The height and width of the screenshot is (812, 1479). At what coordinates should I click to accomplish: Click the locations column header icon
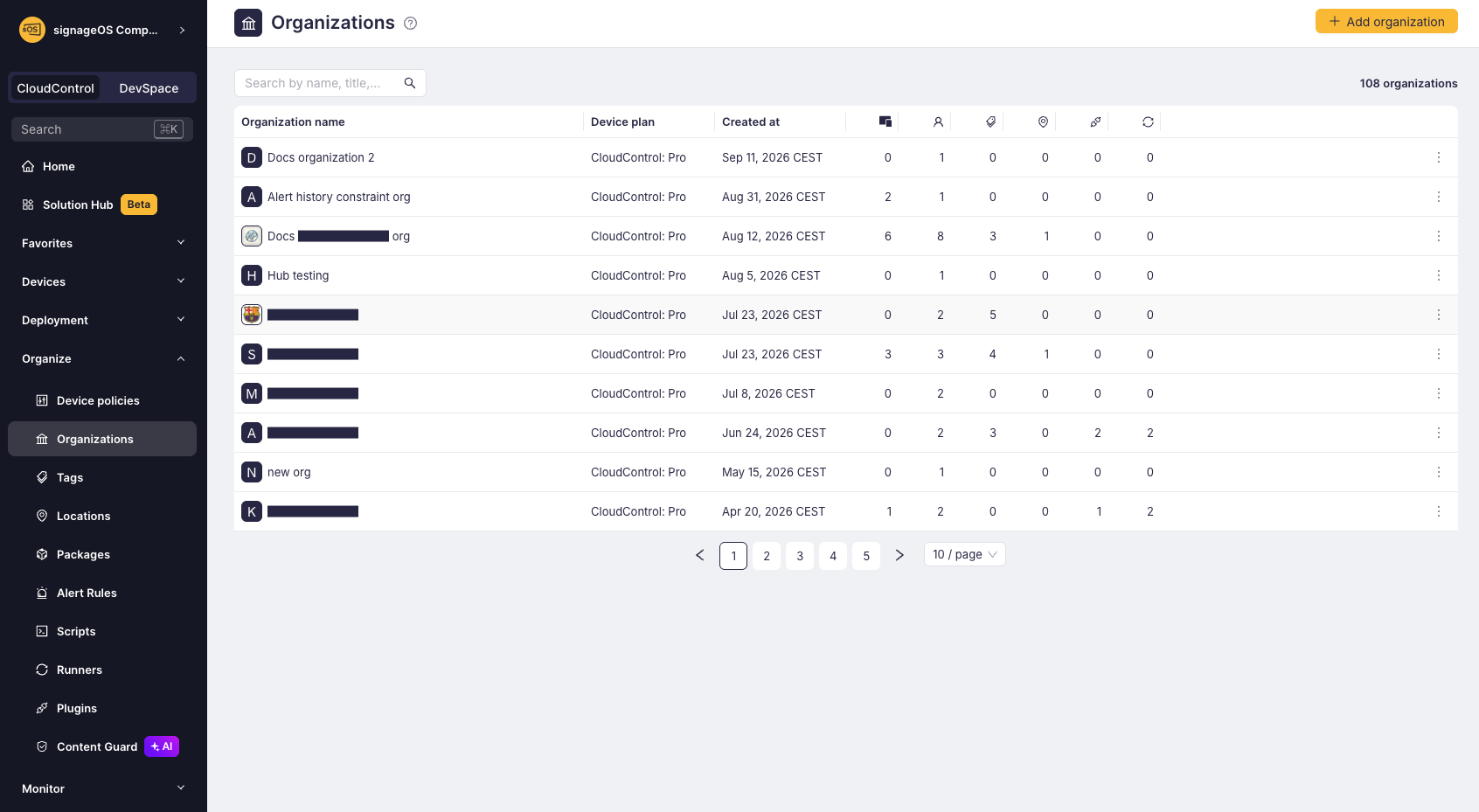coord(1043,121)
